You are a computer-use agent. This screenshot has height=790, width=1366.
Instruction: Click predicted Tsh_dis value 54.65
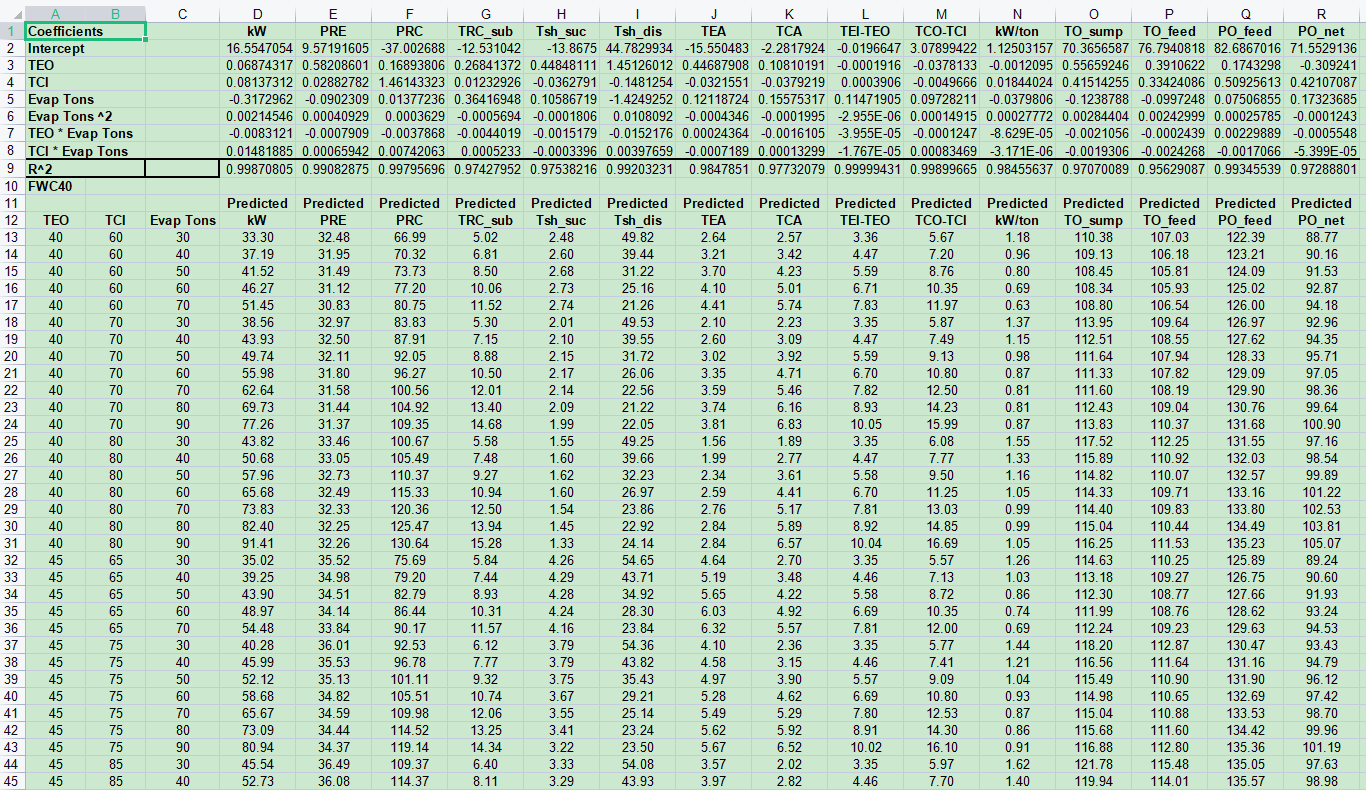(x=637, y=560)
